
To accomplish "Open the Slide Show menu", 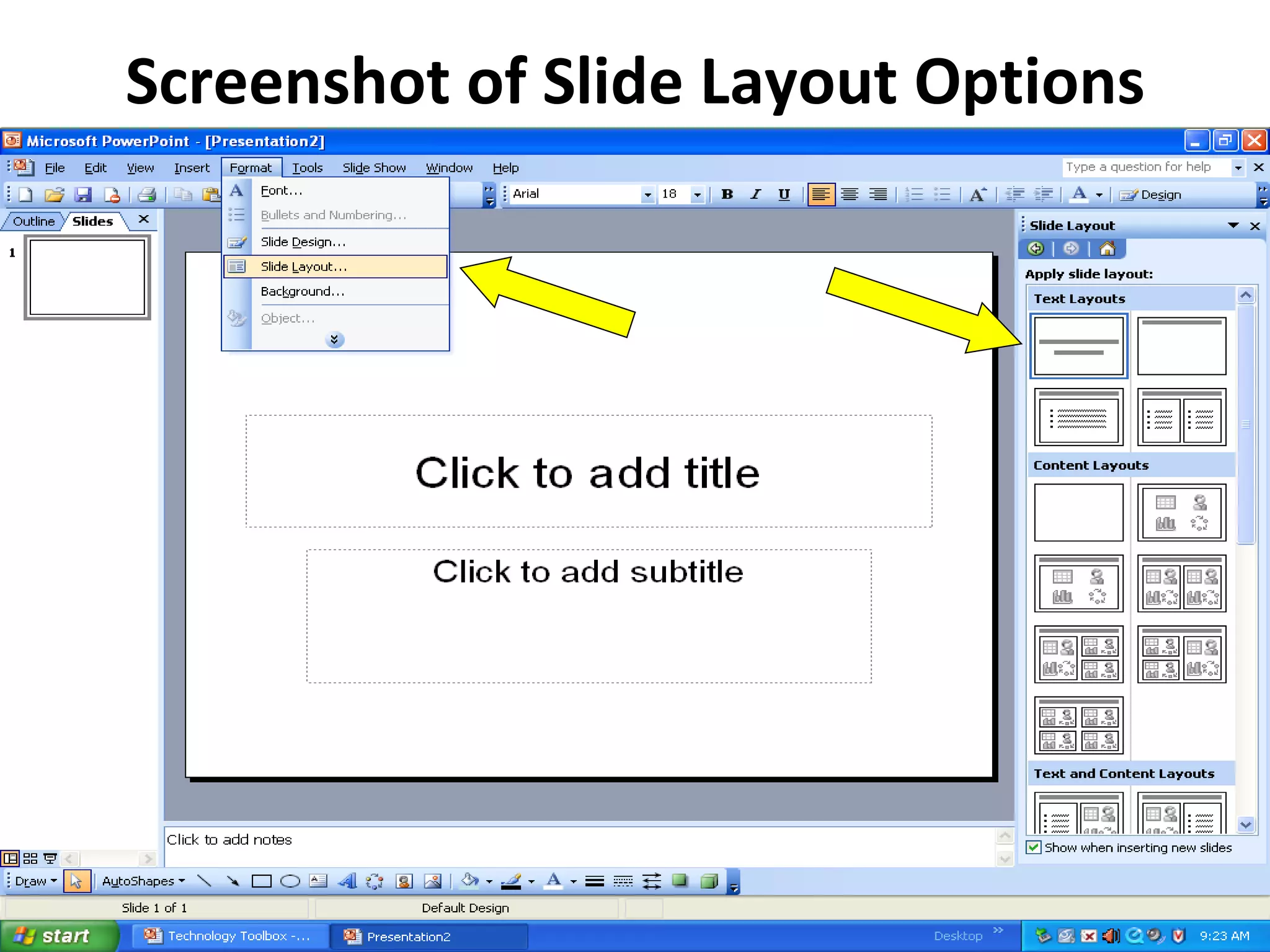I will pos(374,167).
